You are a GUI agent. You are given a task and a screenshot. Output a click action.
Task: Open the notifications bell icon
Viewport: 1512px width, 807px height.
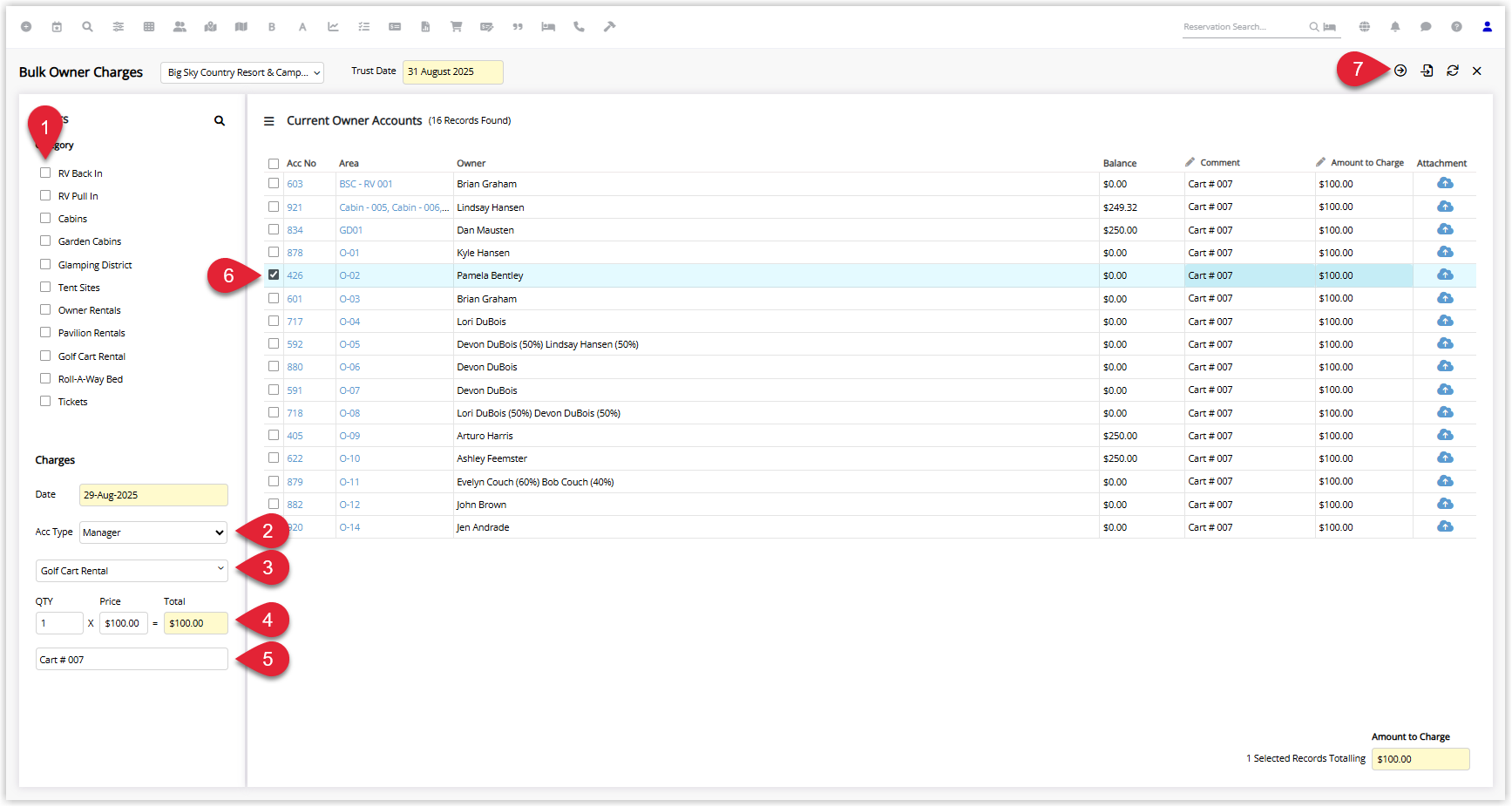coord(1395,27)
